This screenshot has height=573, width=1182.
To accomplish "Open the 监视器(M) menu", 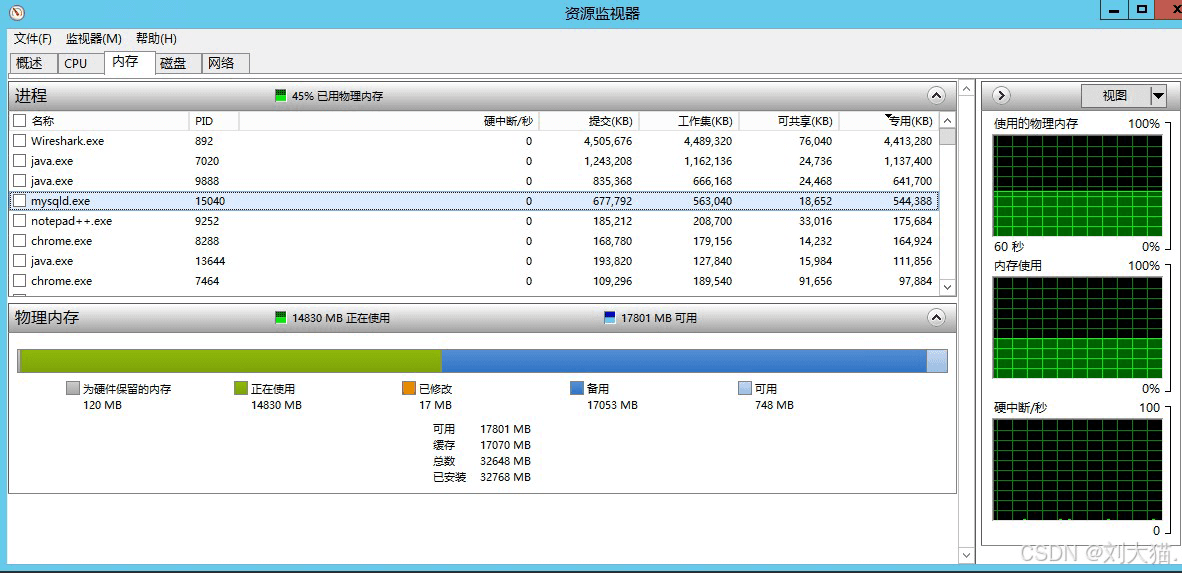I will pos(93,38).
